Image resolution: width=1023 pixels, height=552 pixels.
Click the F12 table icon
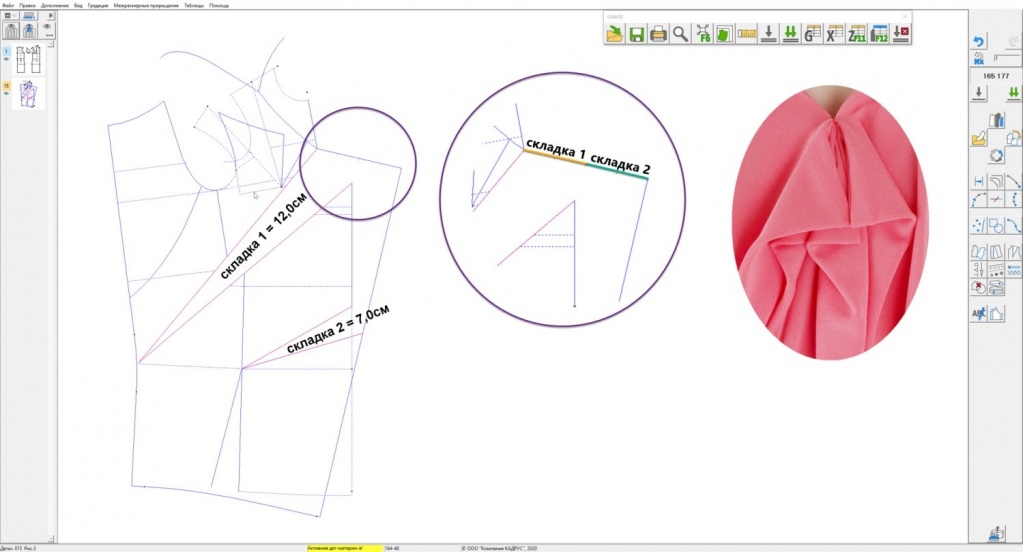(x=879, y=34)
